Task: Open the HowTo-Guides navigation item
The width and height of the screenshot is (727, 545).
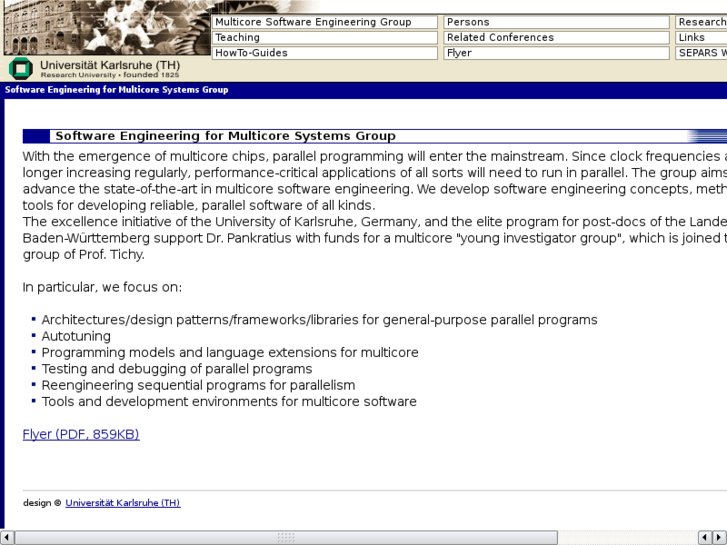Action: click(x=325, y=53)
